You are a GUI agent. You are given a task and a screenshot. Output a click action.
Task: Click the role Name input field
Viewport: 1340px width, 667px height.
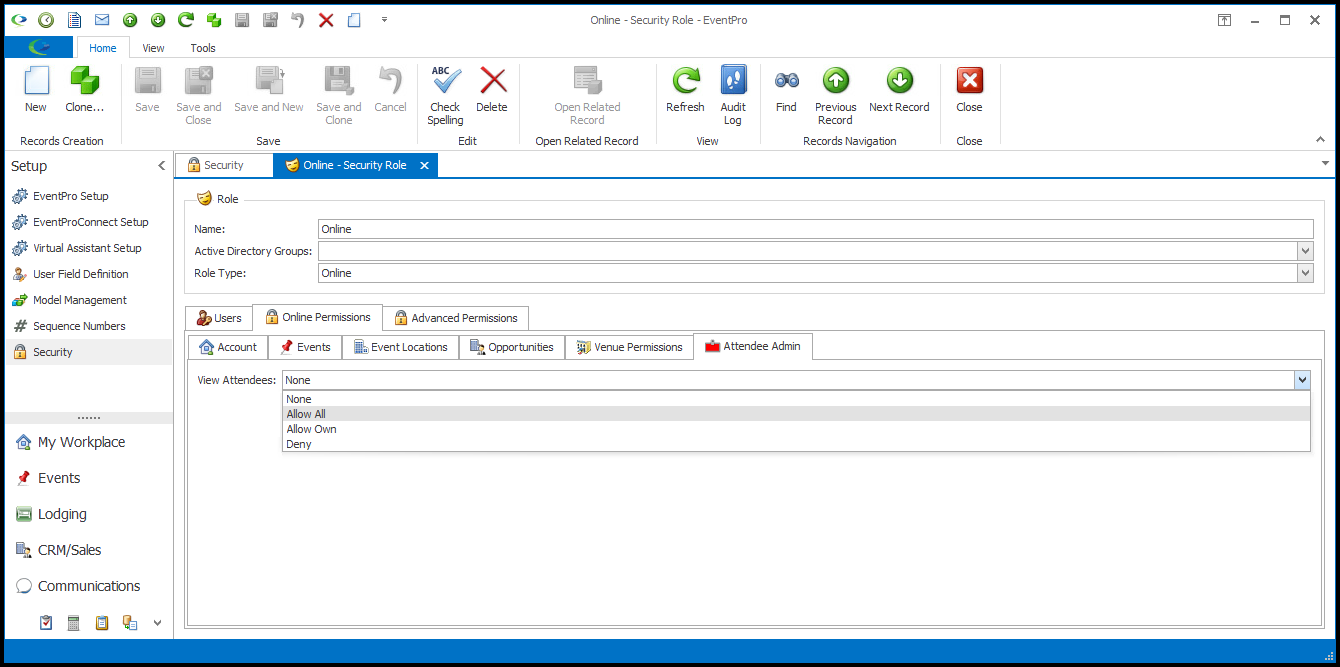coord(815,229)
